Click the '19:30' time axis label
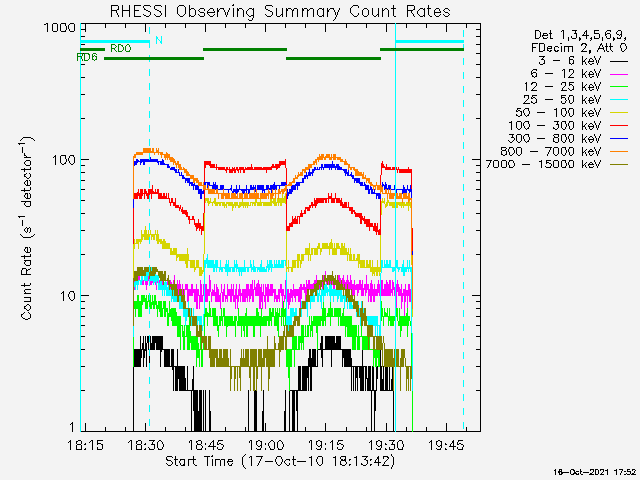This screenshot has width=640, height=480. (386, 445)
